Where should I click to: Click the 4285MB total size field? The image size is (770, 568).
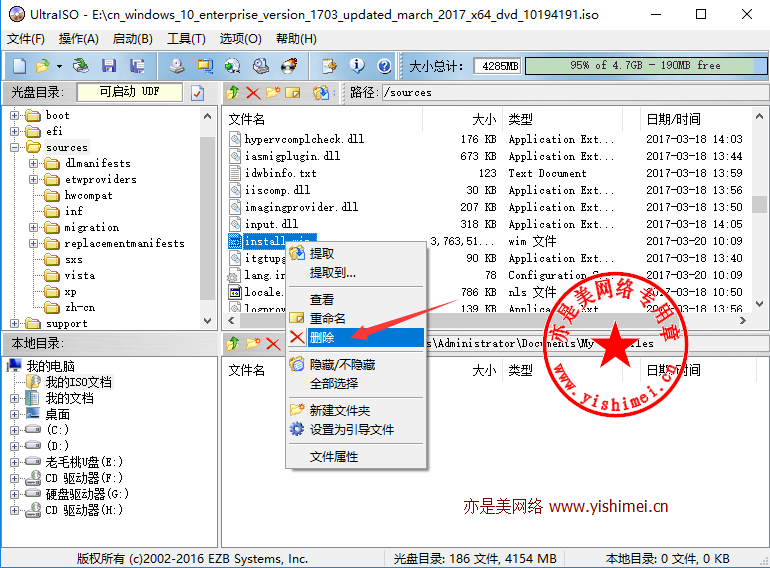[x=497, y=66]
